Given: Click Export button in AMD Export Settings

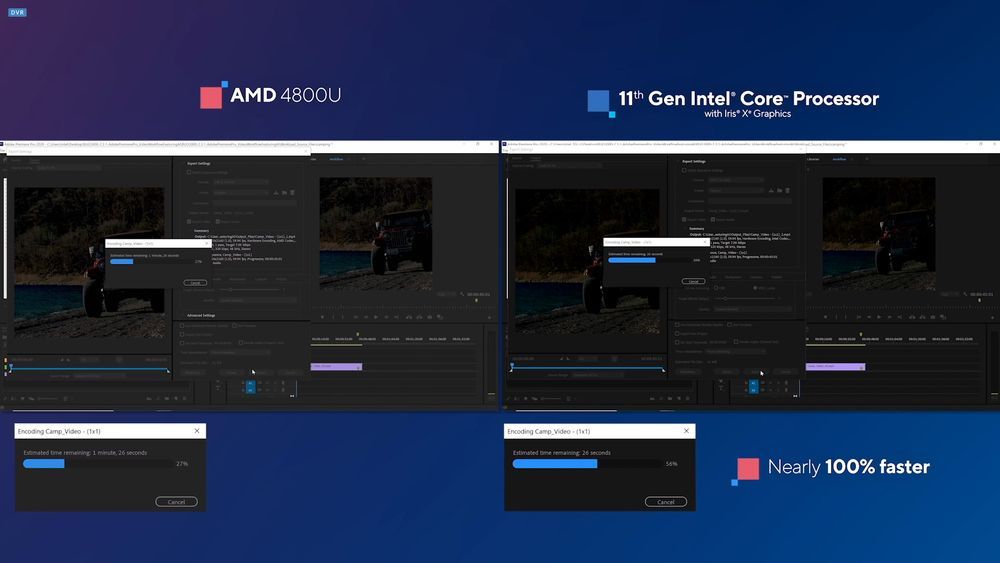Looking at the screenshot, I should coord(261,372).
